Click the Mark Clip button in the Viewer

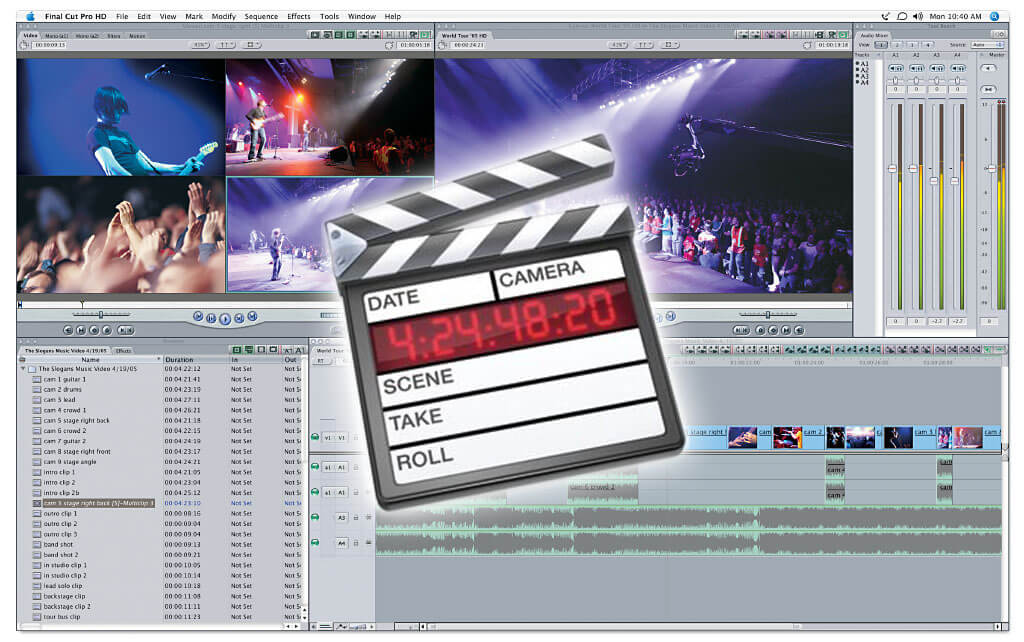[x=81, y=330]
